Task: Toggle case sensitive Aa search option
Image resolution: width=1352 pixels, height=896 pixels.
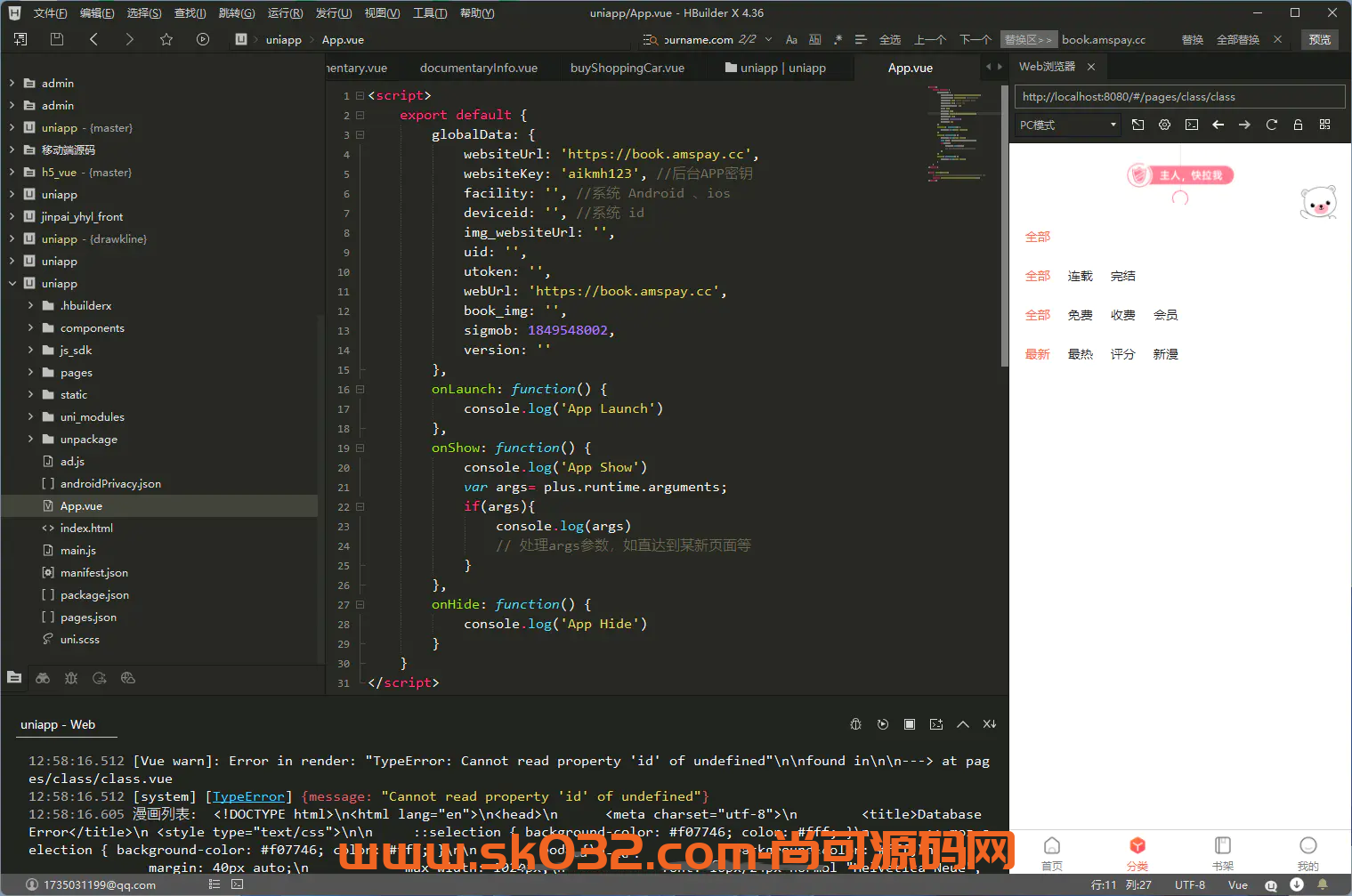Action: pyautogui.click(x=791, y=39)
